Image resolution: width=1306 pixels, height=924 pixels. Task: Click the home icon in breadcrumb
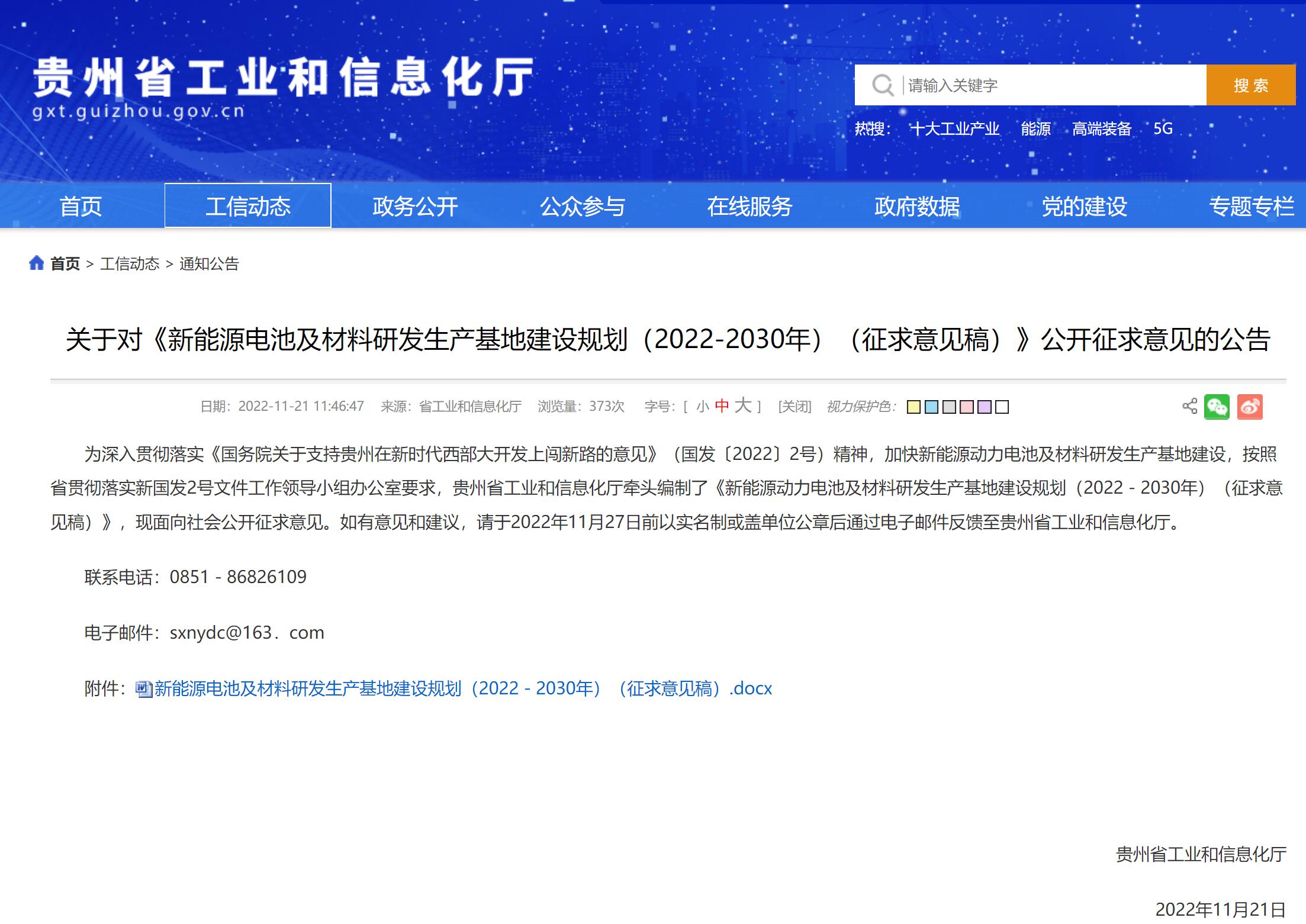(37, 263)
